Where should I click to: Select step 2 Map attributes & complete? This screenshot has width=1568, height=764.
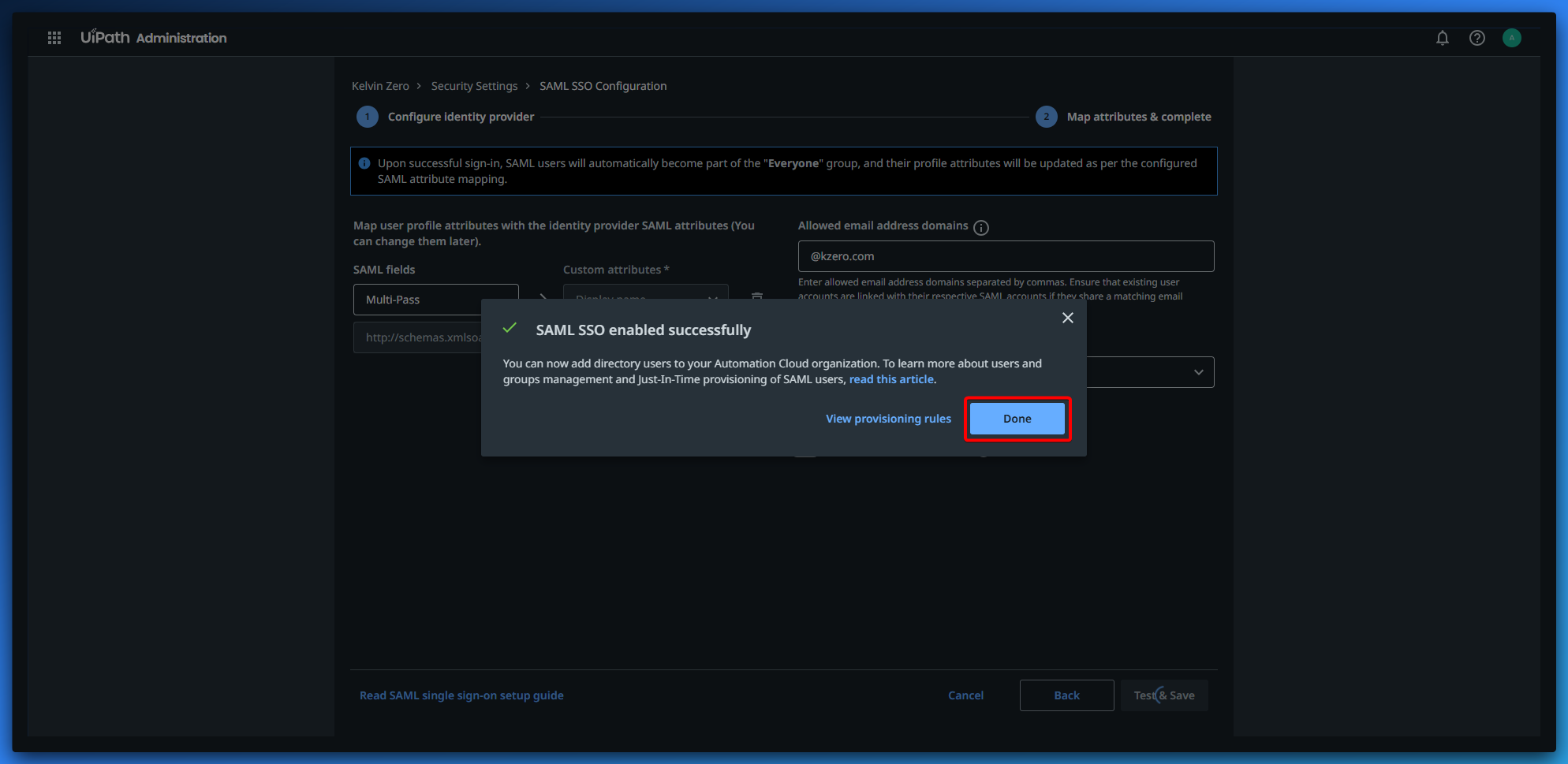[1124, 117]
